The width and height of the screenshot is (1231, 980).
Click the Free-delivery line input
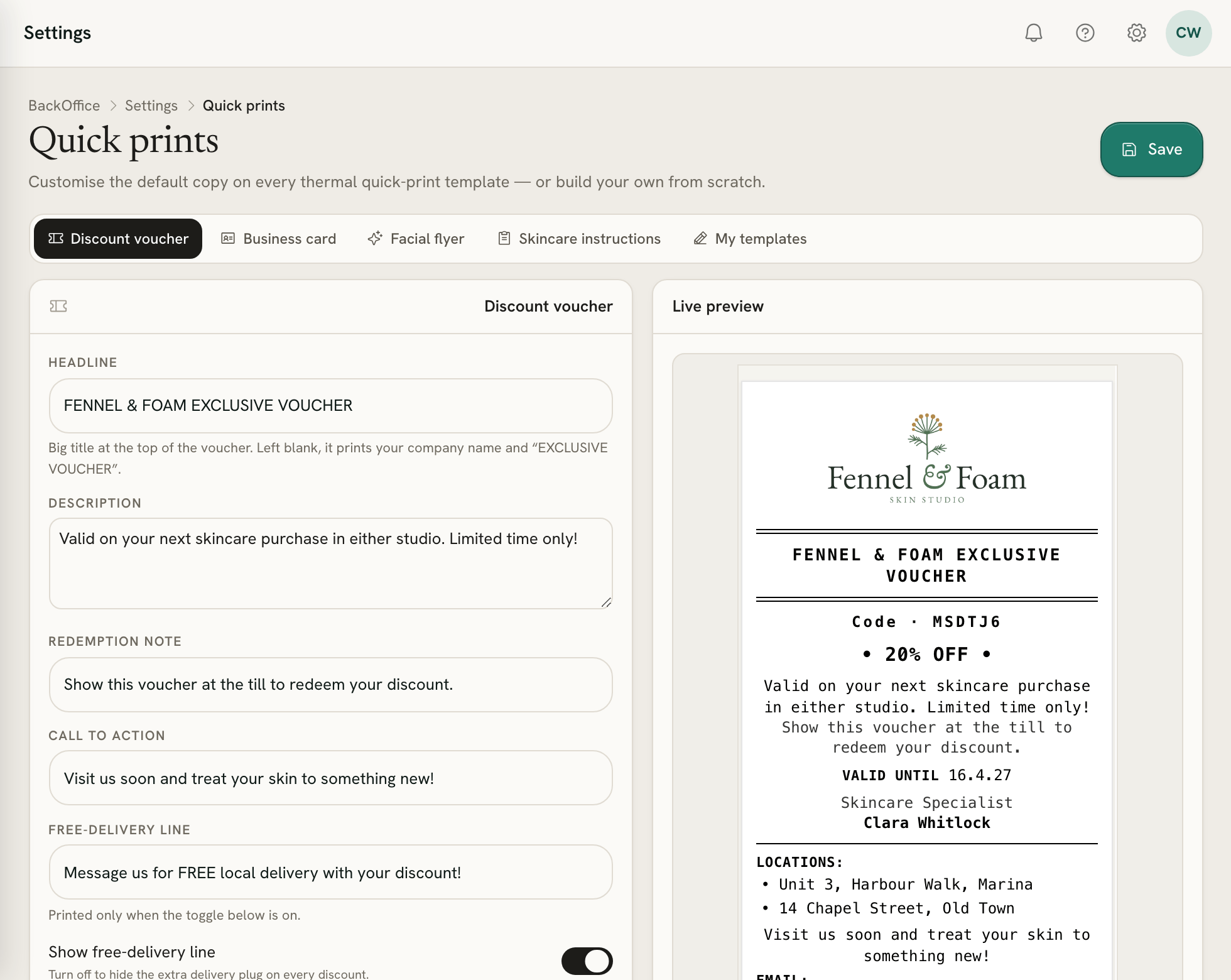(x=331, y=872)
